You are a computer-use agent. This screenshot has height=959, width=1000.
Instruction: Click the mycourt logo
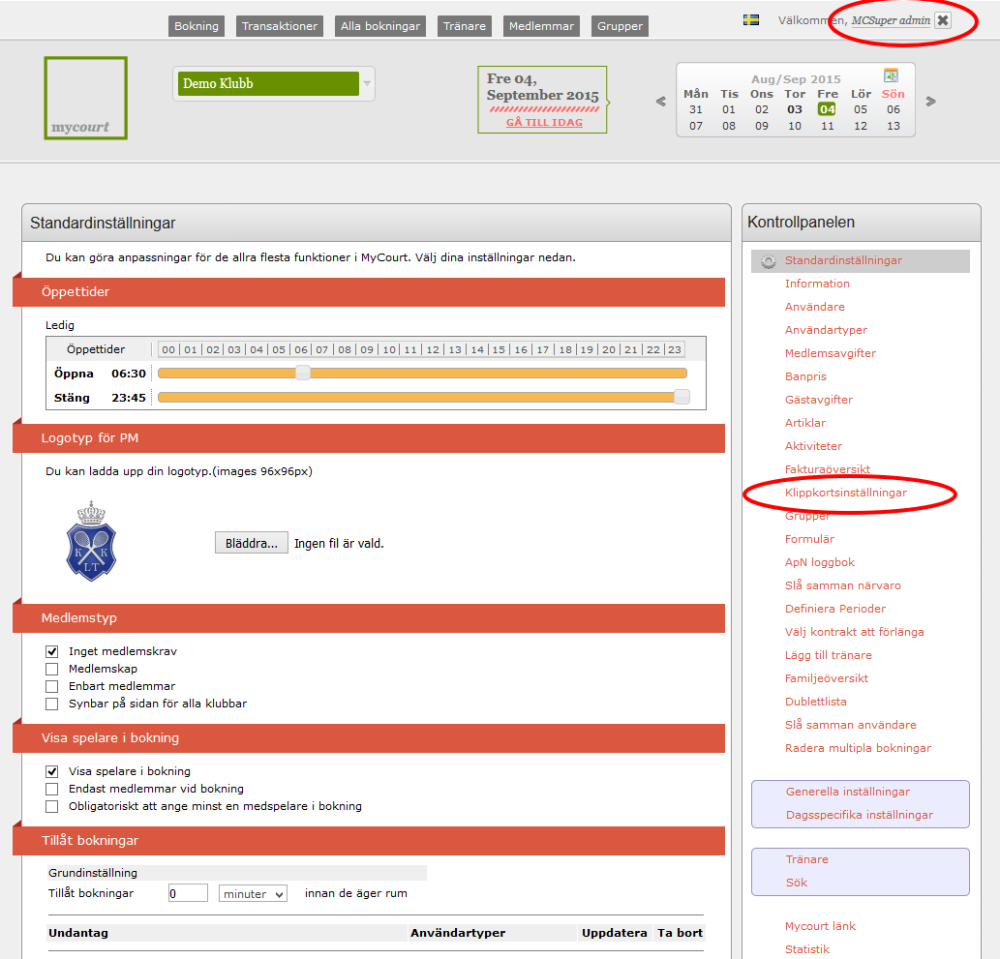(85, 98)
